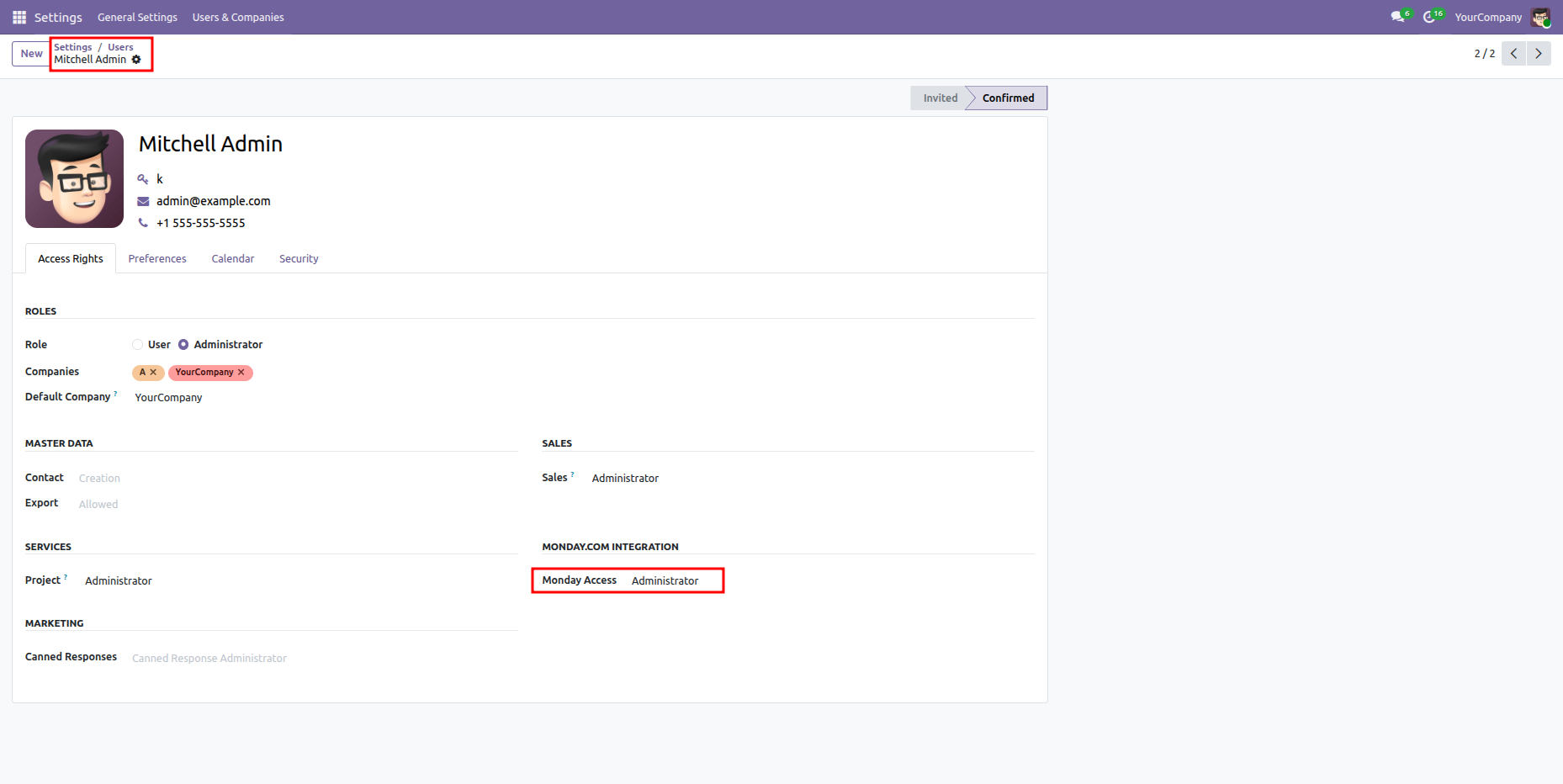Image resolution: width=1563 pixels, height=784 pixels.
Task: Click the New button
Action: 31,53
